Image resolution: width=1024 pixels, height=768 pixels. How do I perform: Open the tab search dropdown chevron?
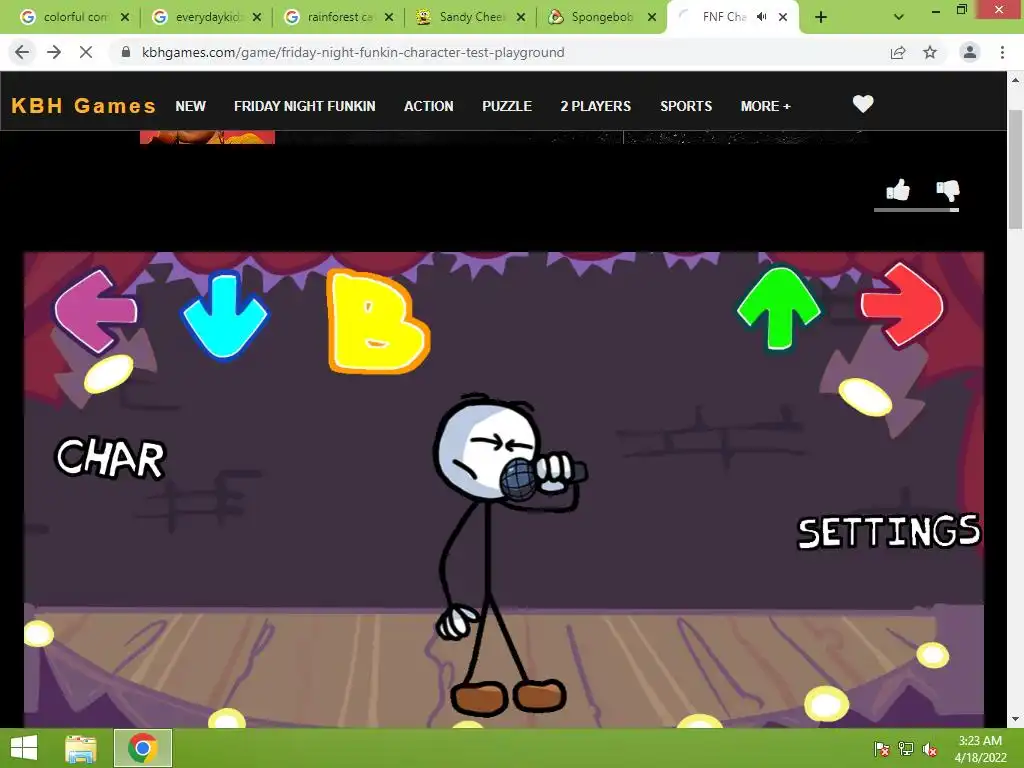tap(899, 18)
